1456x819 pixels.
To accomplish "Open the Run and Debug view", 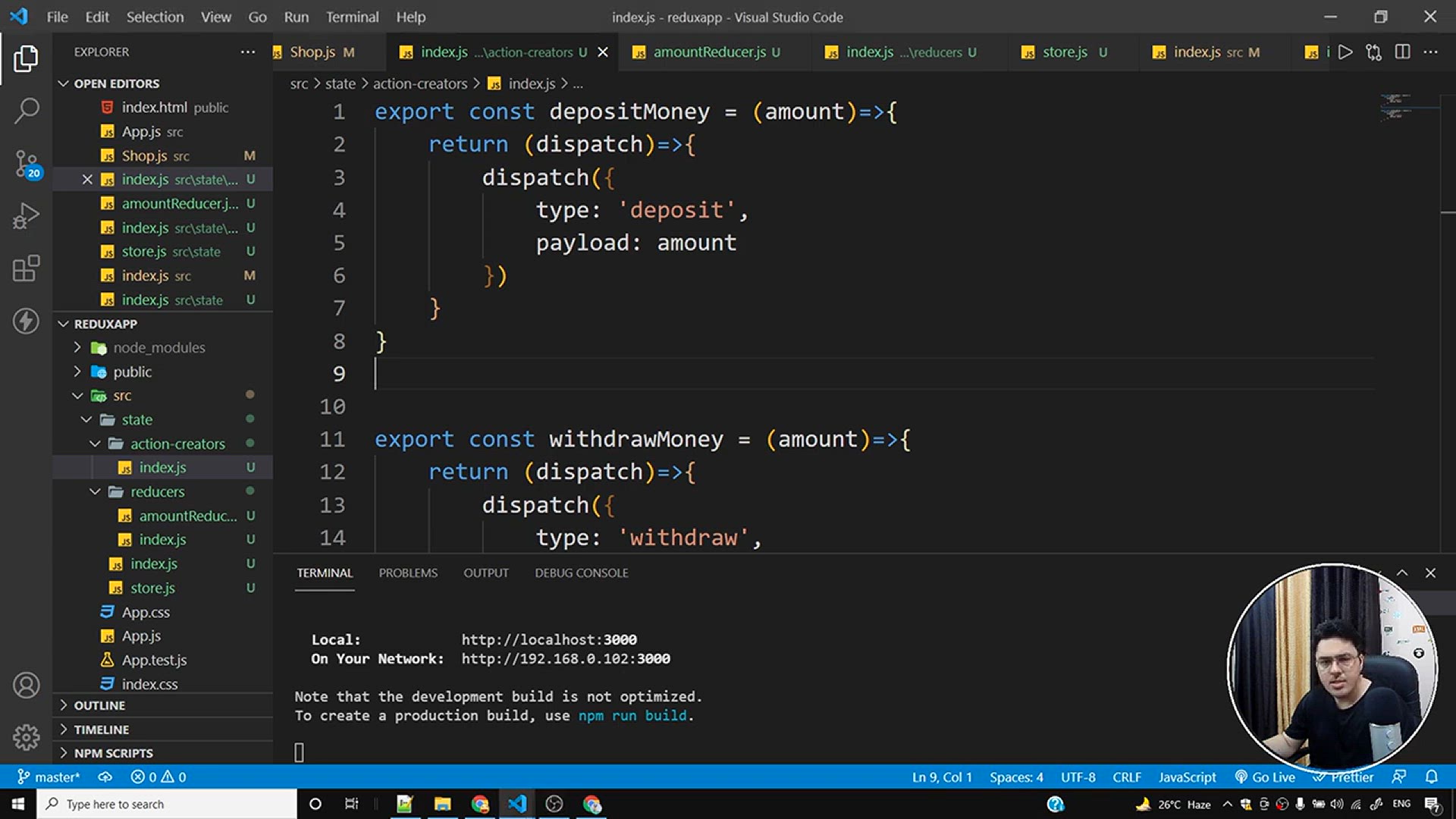I will coord(26,216).
